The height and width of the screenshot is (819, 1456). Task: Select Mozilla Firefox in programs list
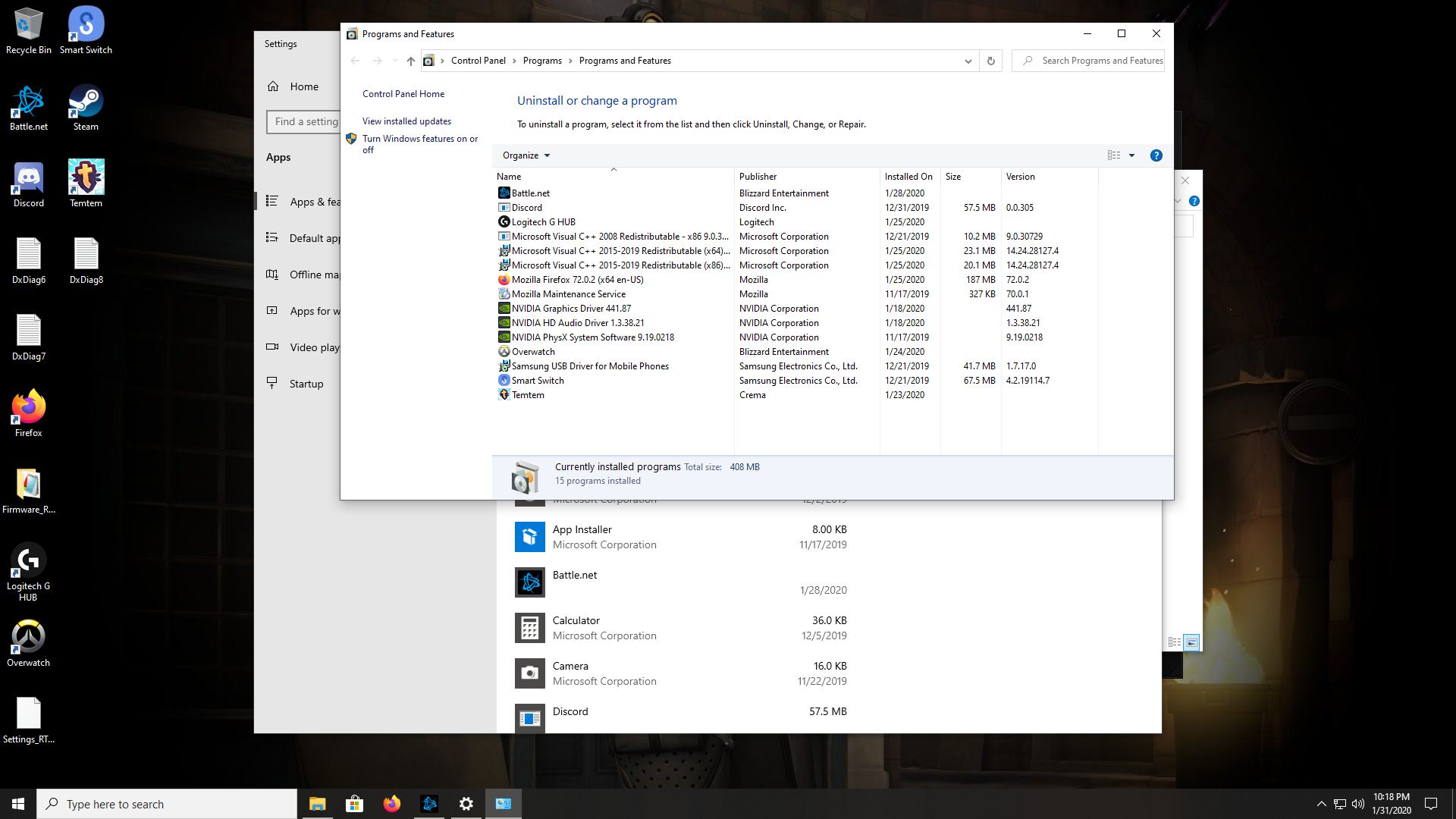pos(578,279)
